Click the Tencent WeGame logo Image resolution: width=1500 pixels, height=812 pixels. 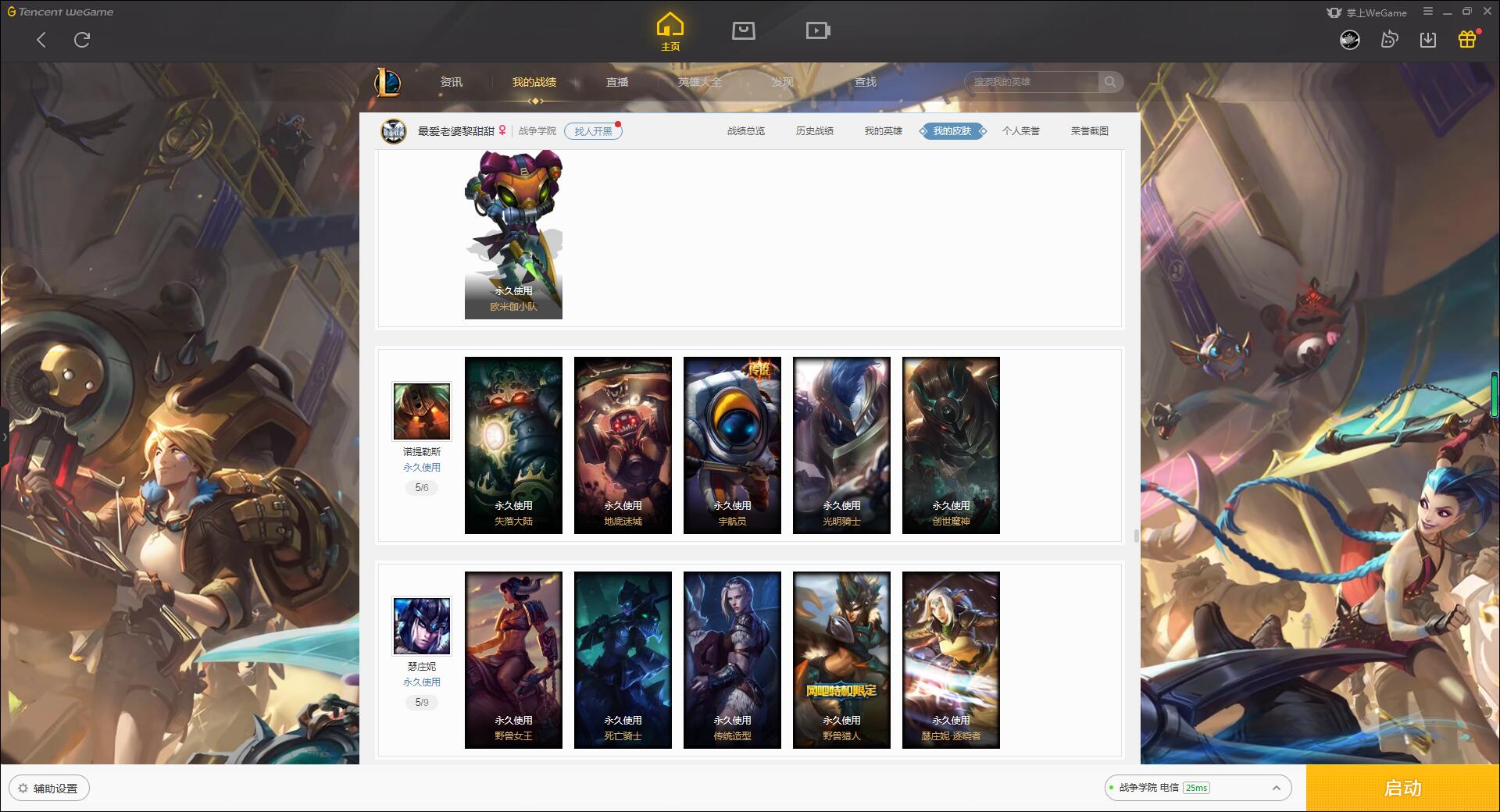[x=60, y=12]
